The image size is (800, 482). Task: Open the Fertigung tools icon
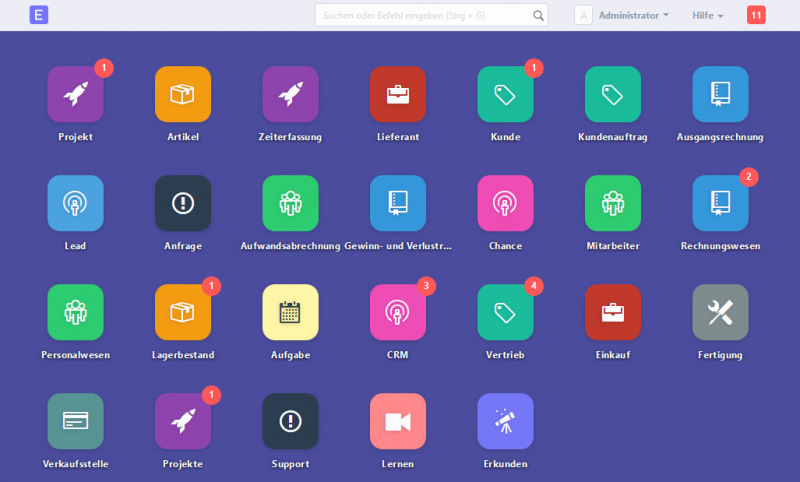coord(720,312)
